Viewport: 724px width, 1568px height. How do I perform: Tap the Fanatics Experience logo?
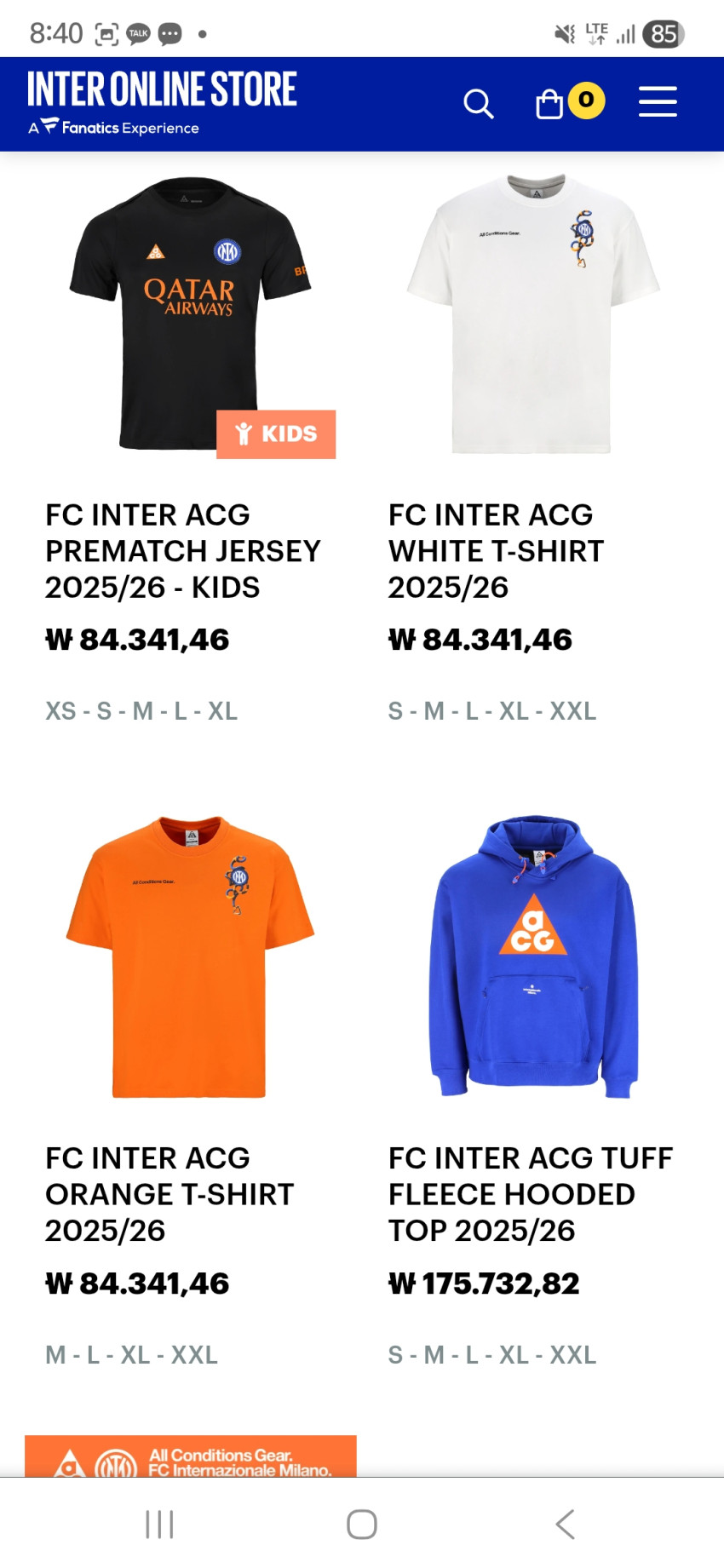pos(113,127)
